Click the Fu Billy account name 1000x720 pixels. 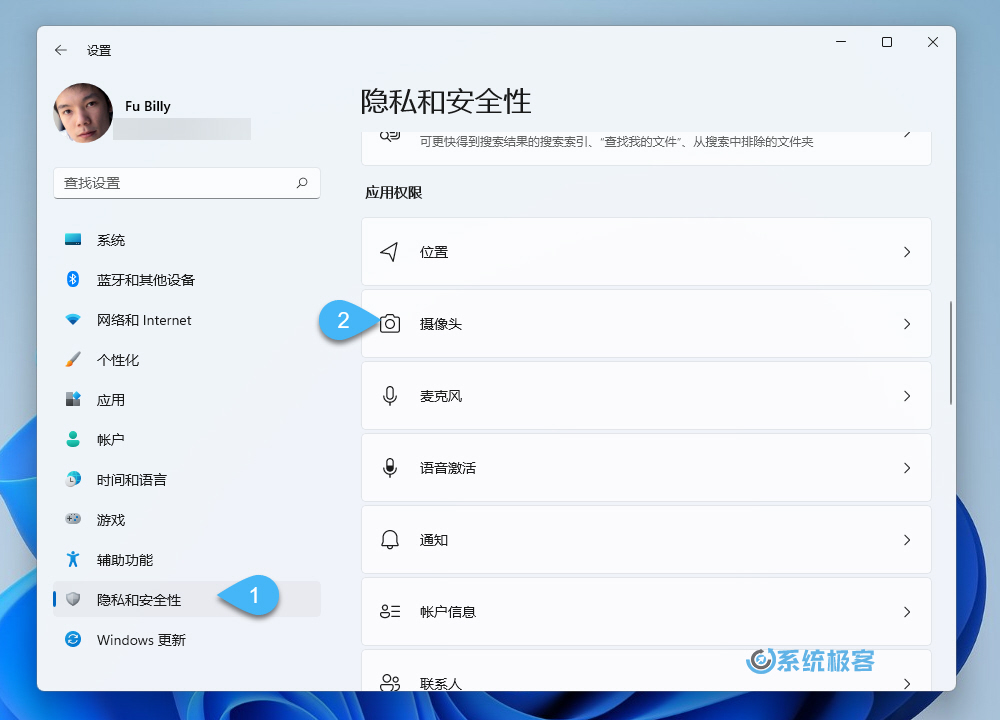148,106
